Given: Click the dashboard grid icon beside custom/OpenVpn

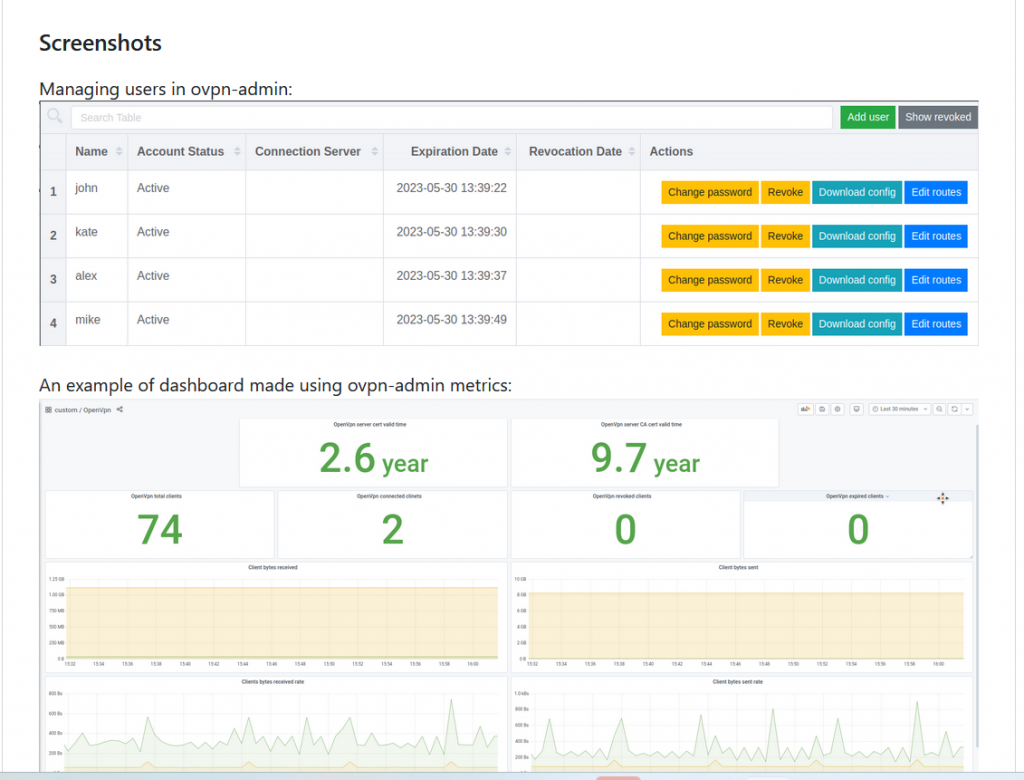Looking at the screenshot, I should [48, 409].
